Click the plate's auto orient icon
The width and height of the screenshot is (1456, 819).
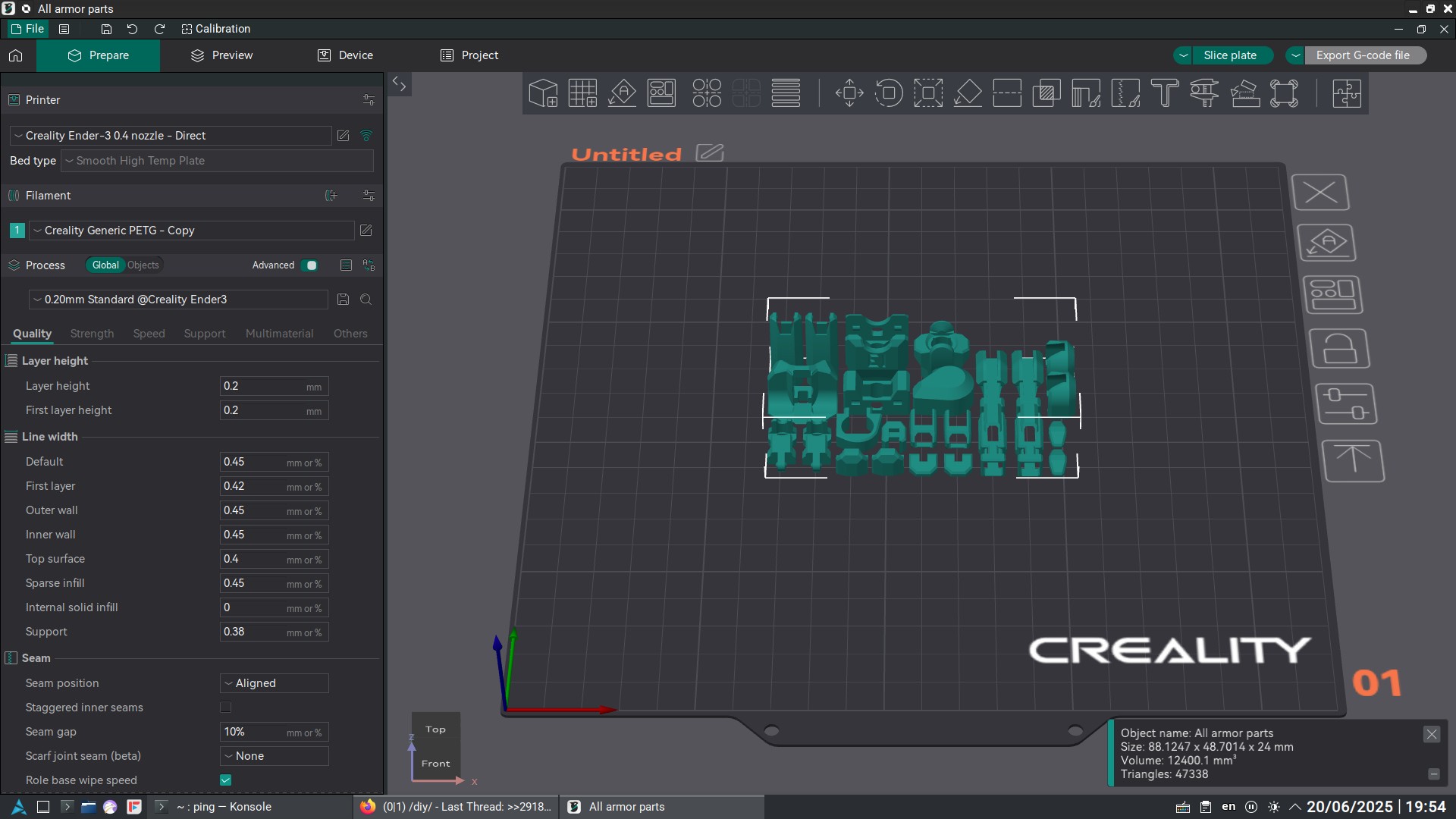[1327, 243]
